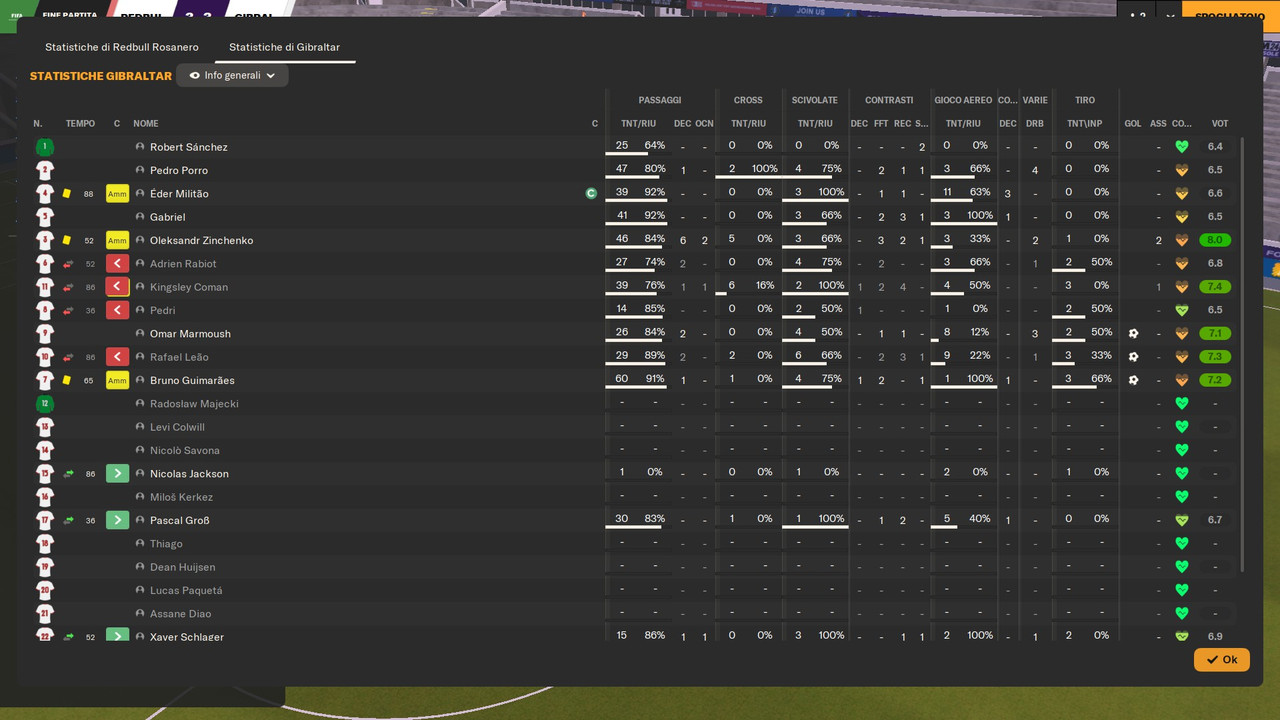Click the goal ball icon in Omar Marmoush's row
This screenshot has height=720, width=1280.
tap(1133, 334)
